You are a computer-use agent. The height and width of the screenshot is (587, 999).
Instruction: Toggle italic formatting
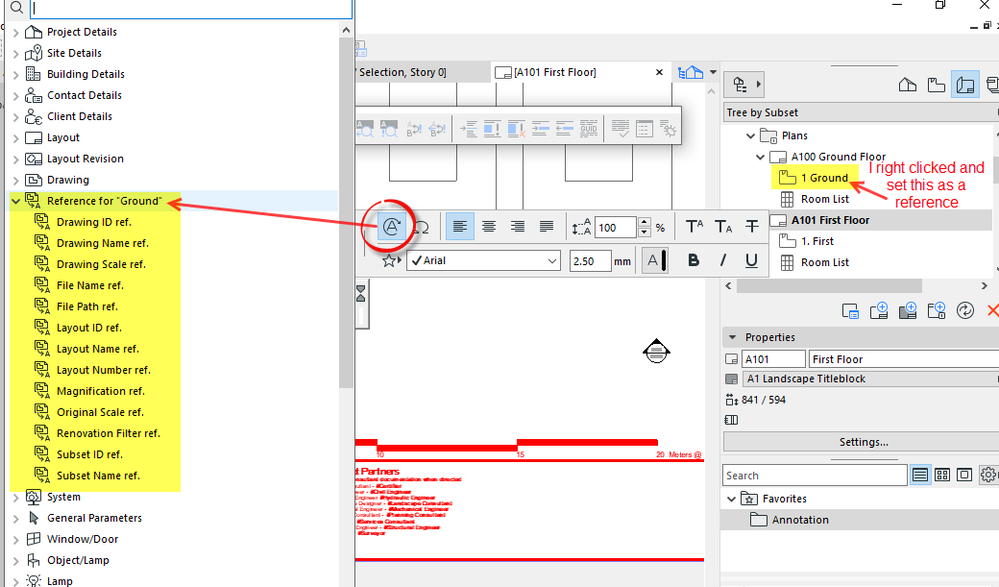(722, 261)
